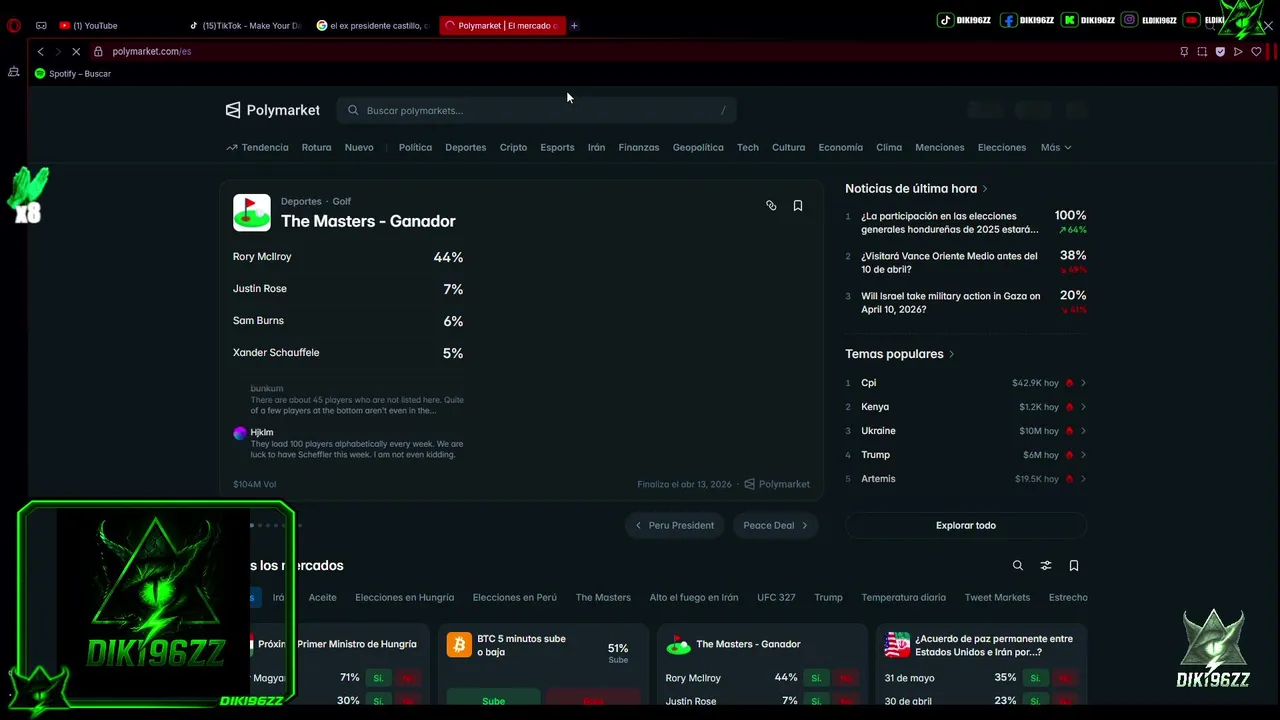
Task: Click the flags icon on the peace-agreement card
Action: pyautogui.click(x=897, y=644)
